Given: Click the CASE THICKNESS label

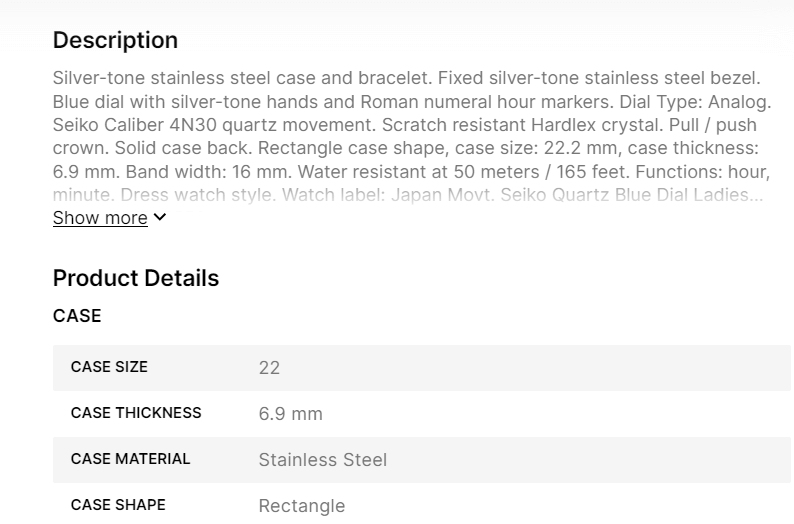Looking at the screenshot, I should pos(136,413).
